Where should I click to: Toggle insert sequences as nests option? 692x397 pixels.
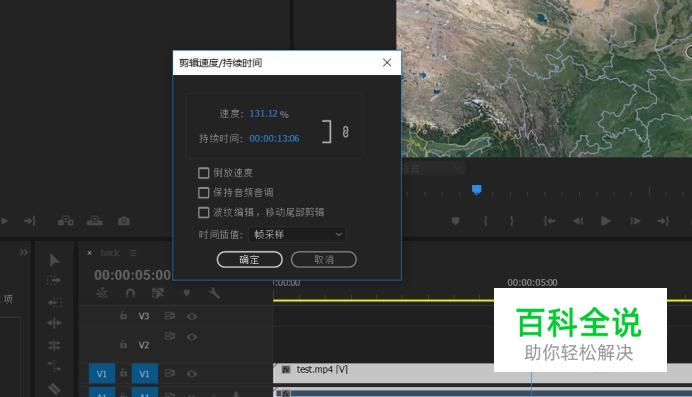(x=102, y=293)
